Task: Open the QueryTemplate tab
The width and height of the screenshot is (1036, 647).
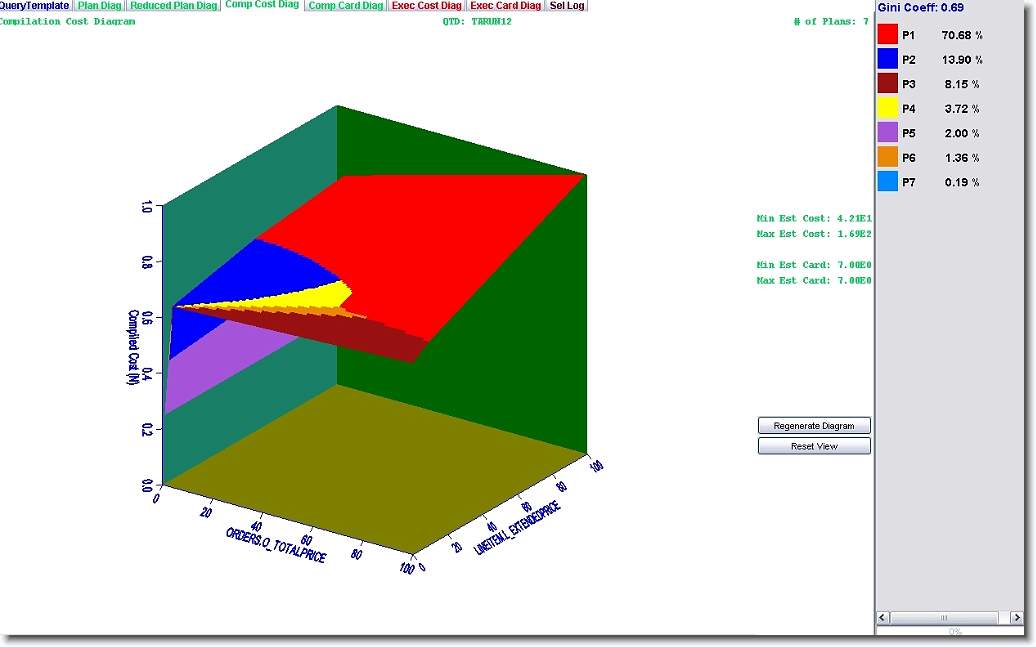Action: tap(34, 6)
